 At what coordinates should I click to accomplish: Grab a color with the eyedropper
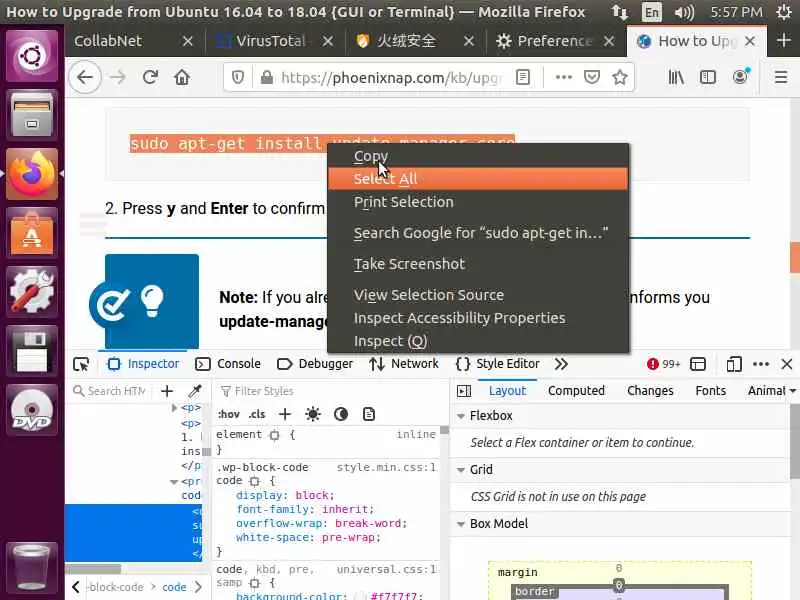point(195,391)
